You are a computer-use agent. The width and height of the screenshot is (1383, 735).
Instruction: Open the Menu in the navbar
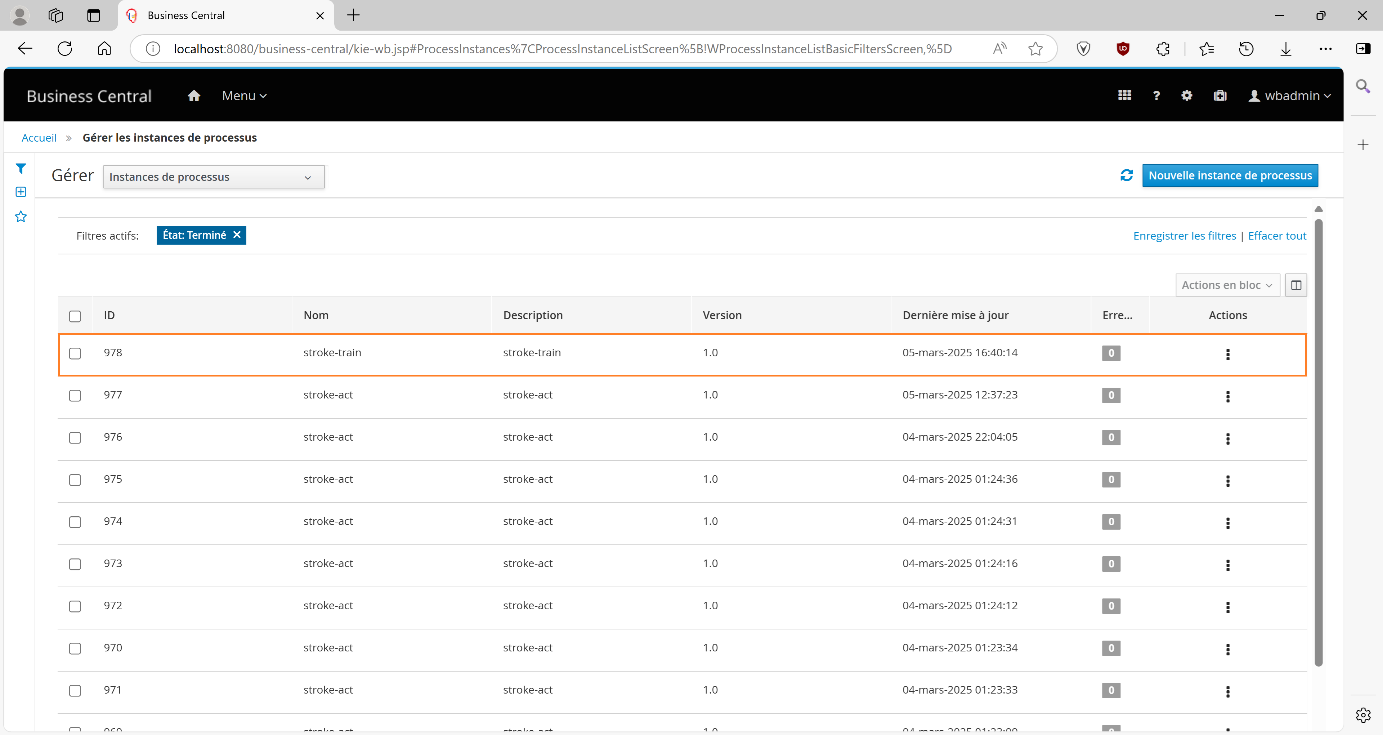[x=243, y=95]
